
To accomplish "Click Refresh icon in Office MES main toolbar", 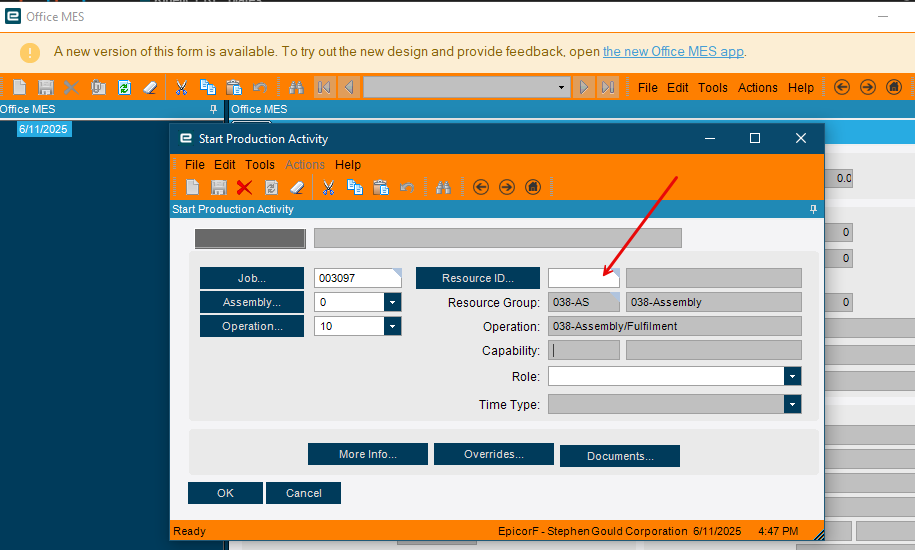I will click(124, 87).
